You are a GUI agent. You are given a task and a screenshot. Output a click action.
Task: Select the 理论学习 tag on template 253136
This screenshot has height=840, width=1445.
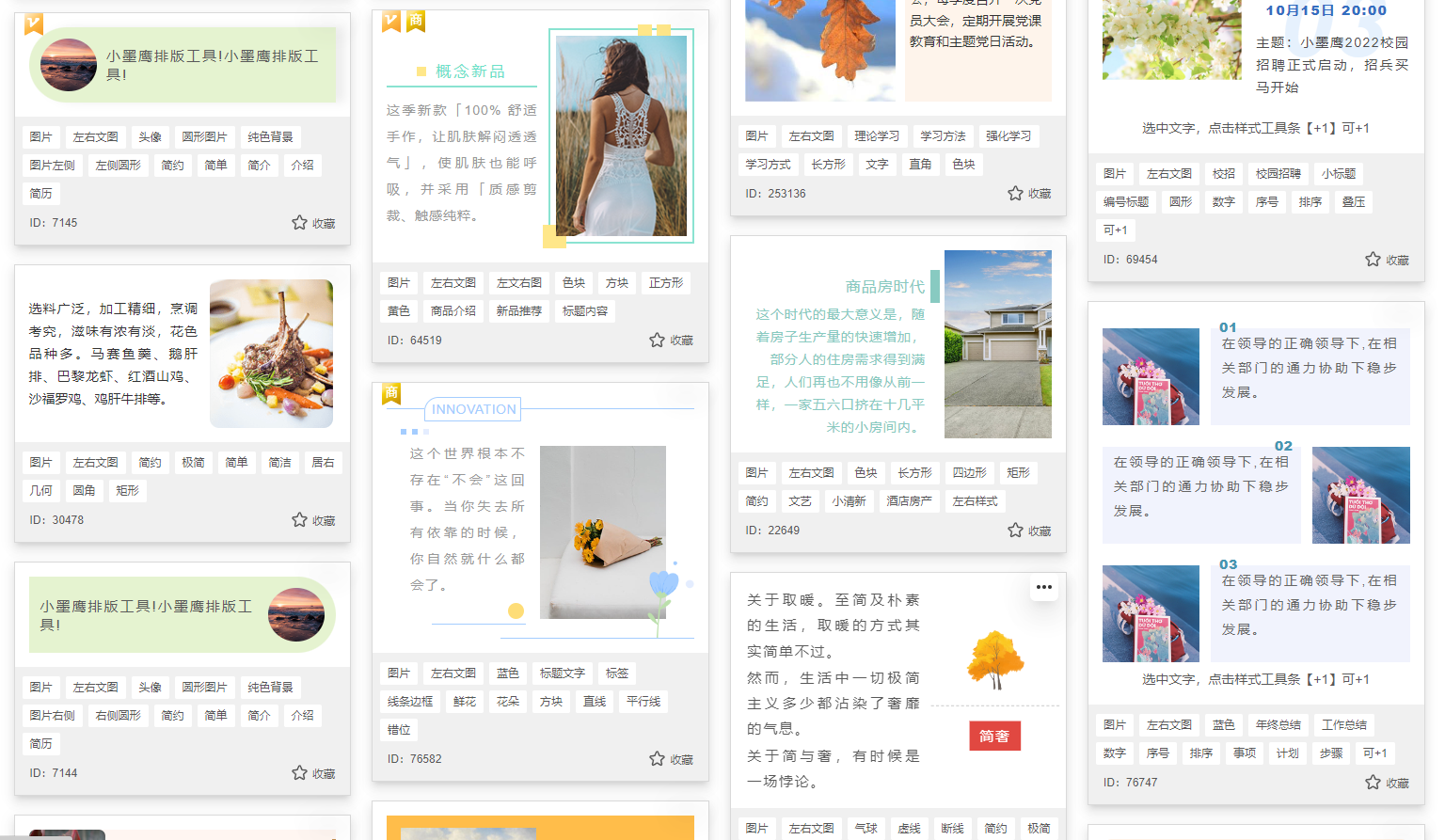pos(876,135)
